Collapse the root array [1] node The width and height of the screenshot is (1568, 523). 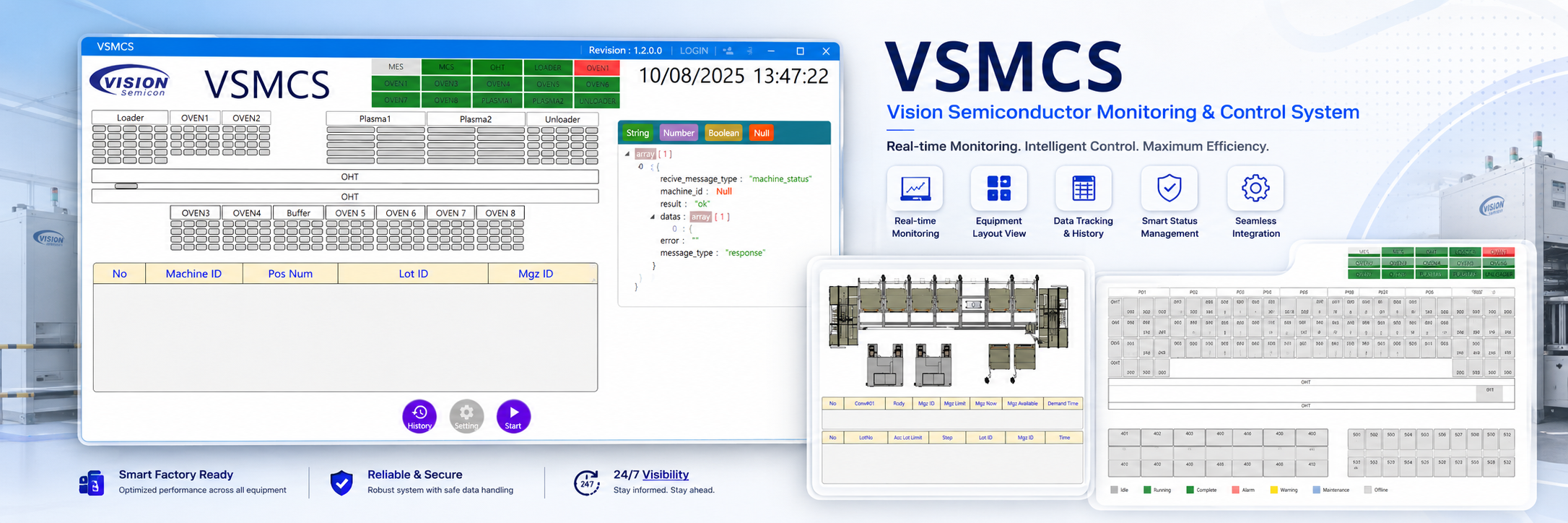(627, 154)
